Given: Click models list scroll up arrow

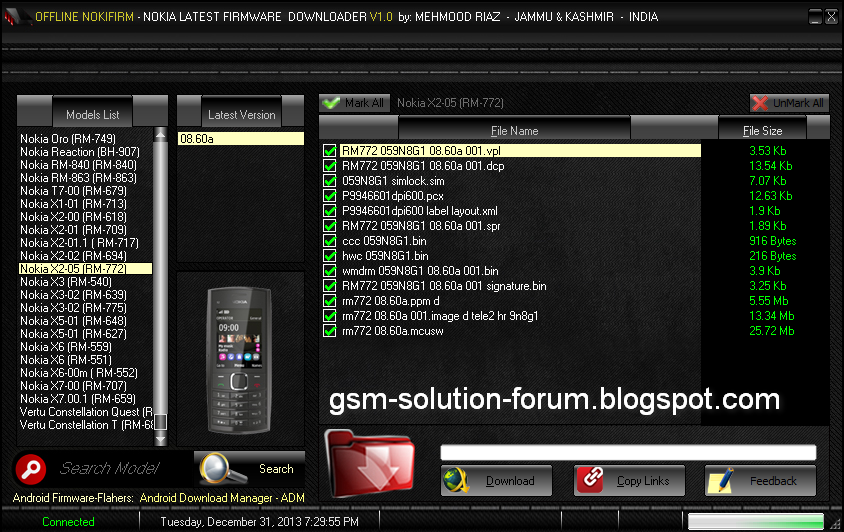Looking at the screenshot, I should point(160,135).
